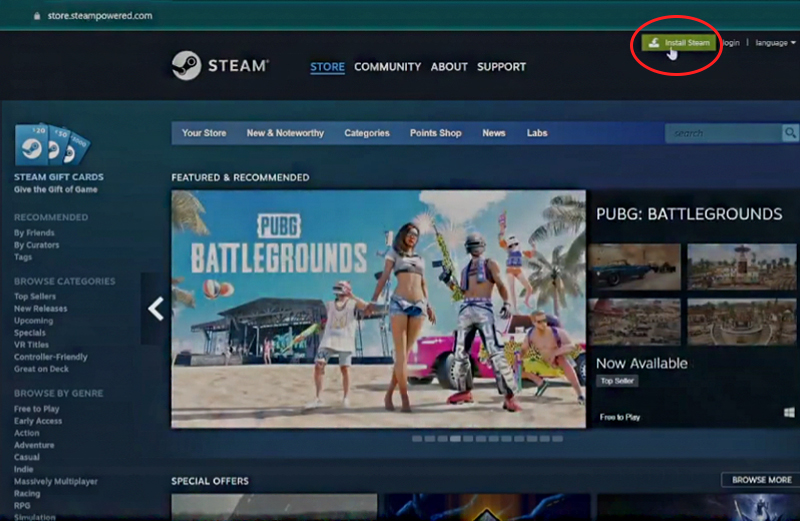Browse New Releases category
The height and width of the screenshot is (521, 800).
[x=41, y=309]
